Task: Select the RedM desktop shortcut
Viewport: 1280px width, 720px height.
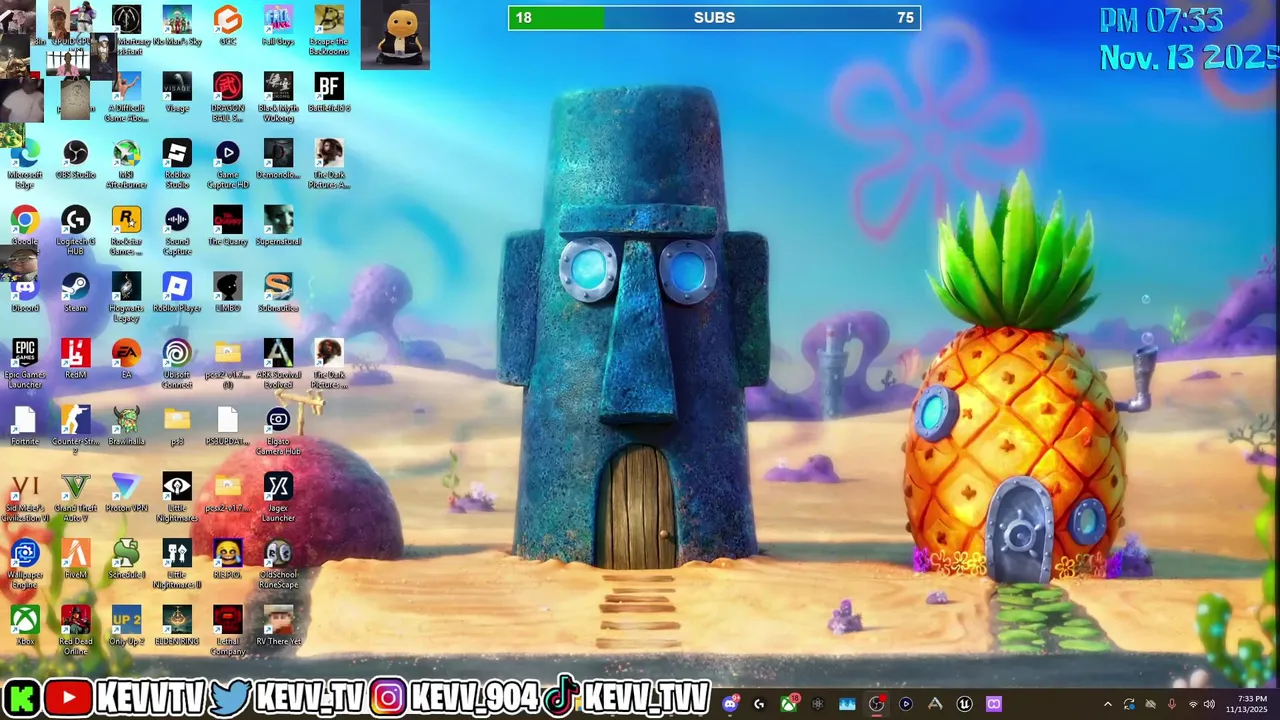Action: (76, 360)
